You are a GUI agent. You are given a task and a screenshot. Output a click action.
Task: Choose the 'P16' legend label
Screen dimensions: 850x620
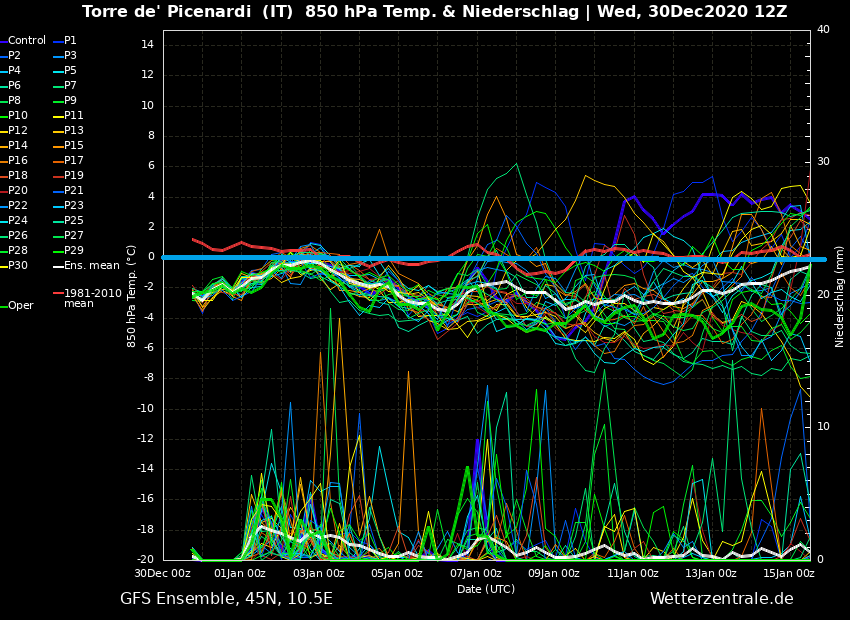click(17, 160)
